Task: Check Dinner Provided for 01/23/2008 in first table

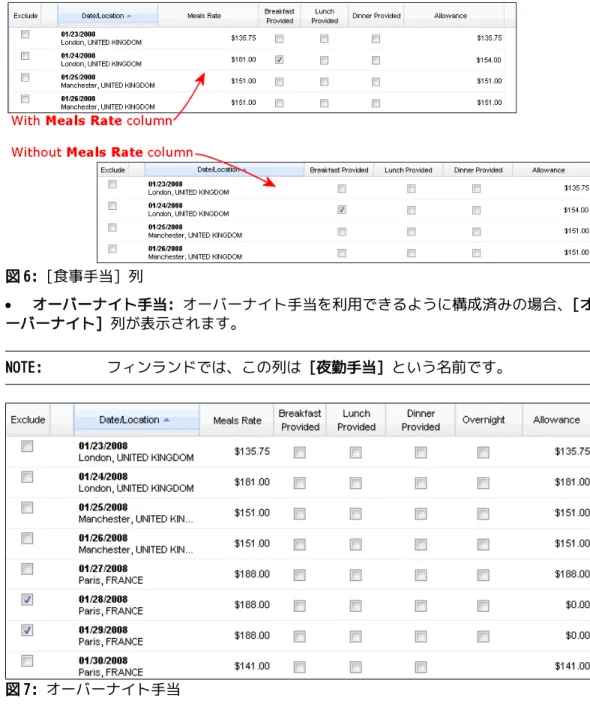Action: tap(376, 39)
